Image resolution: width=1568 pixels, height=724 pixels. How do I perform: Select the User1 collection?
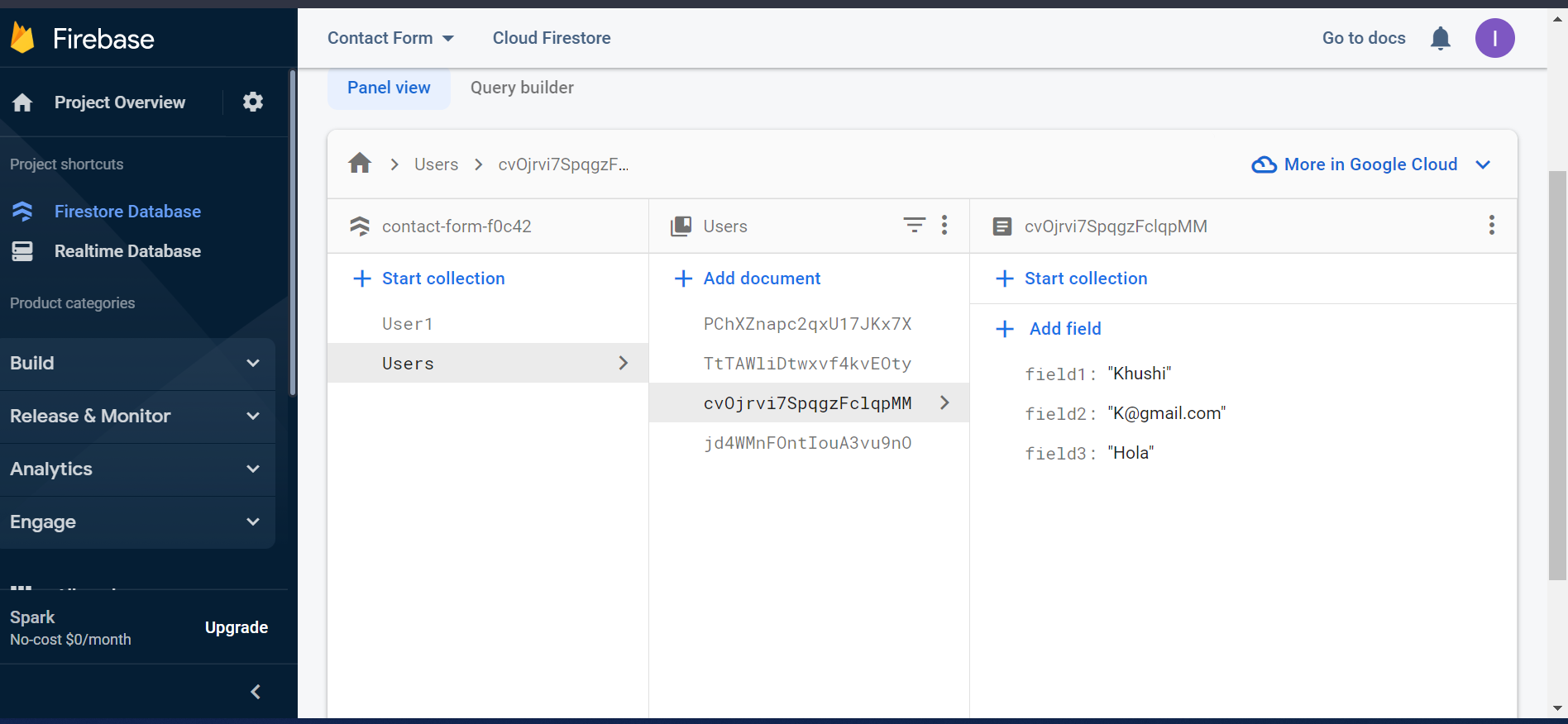pyautogui.click(x=488, y=324)
